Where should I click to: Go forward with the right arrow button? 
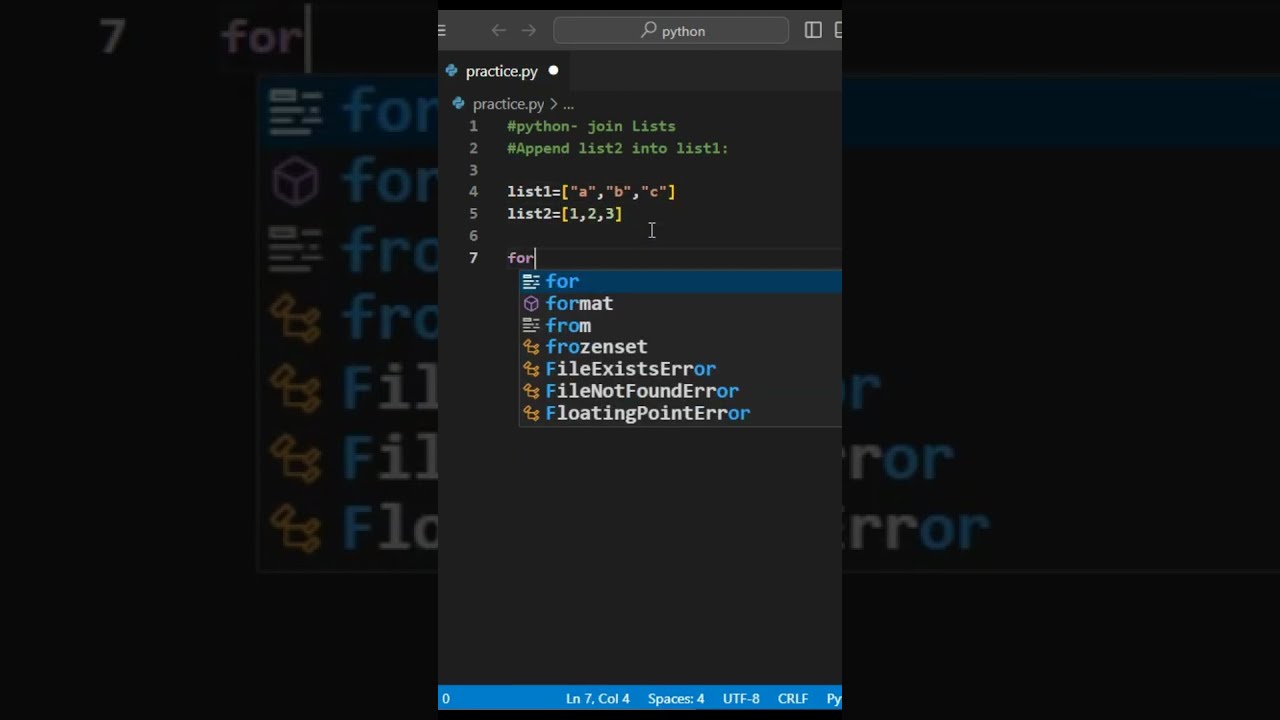point(529,31)
